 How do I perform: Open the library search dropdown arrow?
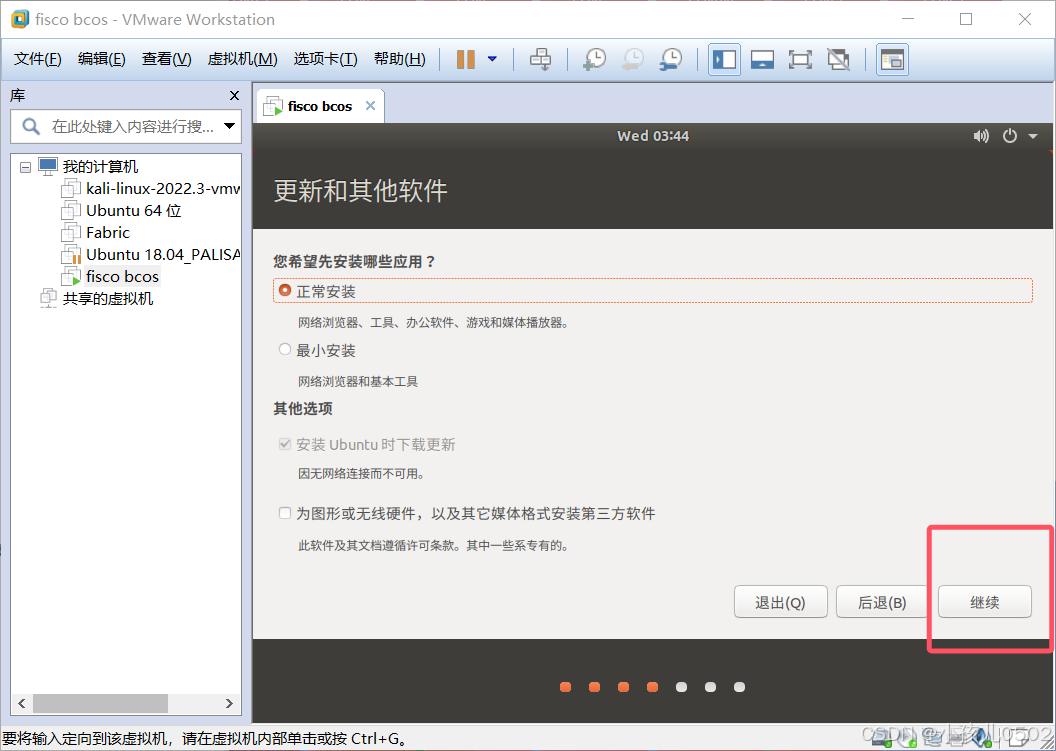click(230, 127)
